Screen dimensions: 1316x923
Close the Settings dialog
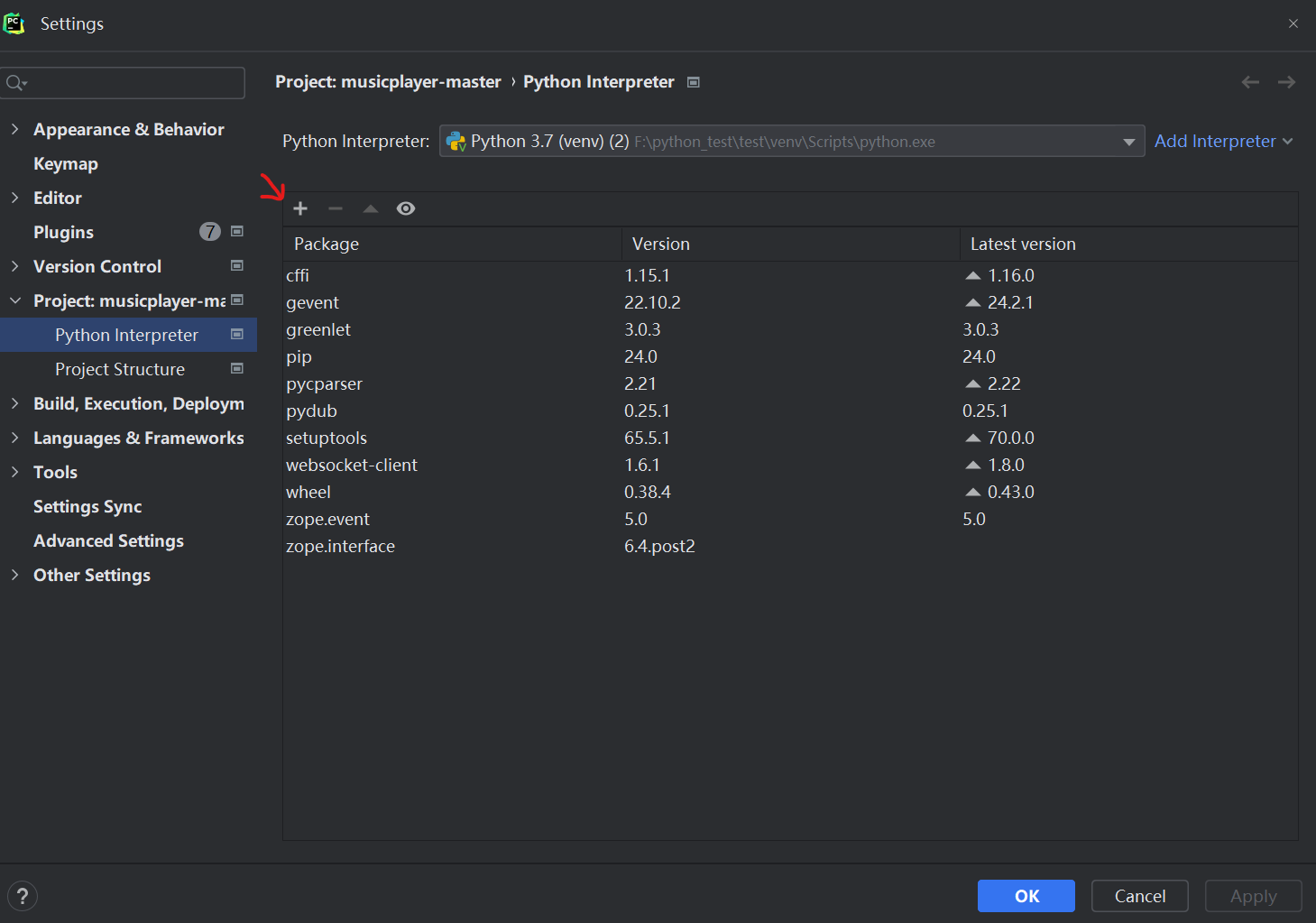coord(1293,23)
